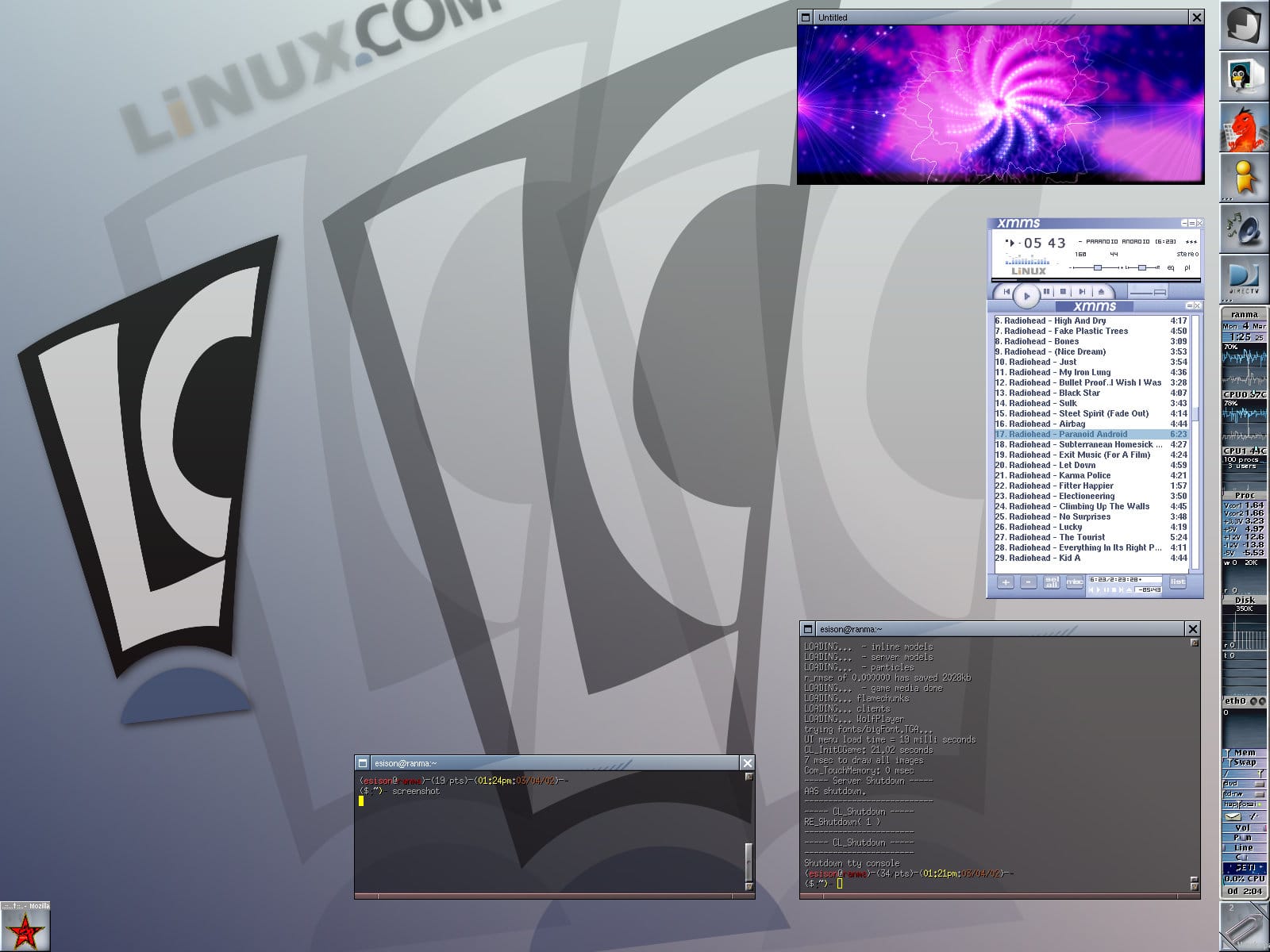1270x952 pixels.
Task: Adjust the XMMS balance slider knob
Action: (1141, 267)
